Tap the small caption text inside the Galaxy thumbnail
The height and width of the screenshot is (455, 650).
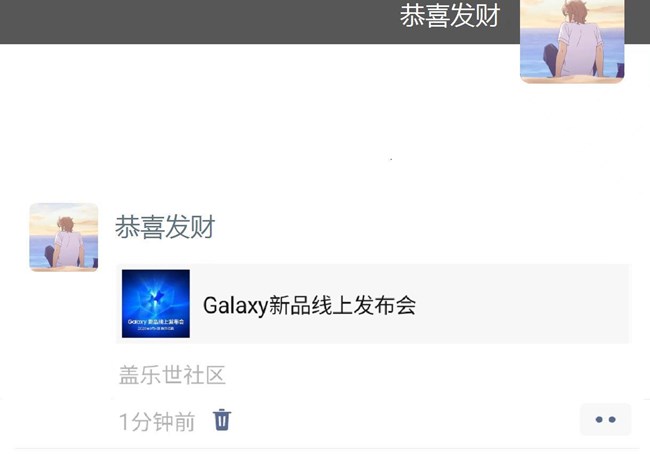[x=156, y=322]
